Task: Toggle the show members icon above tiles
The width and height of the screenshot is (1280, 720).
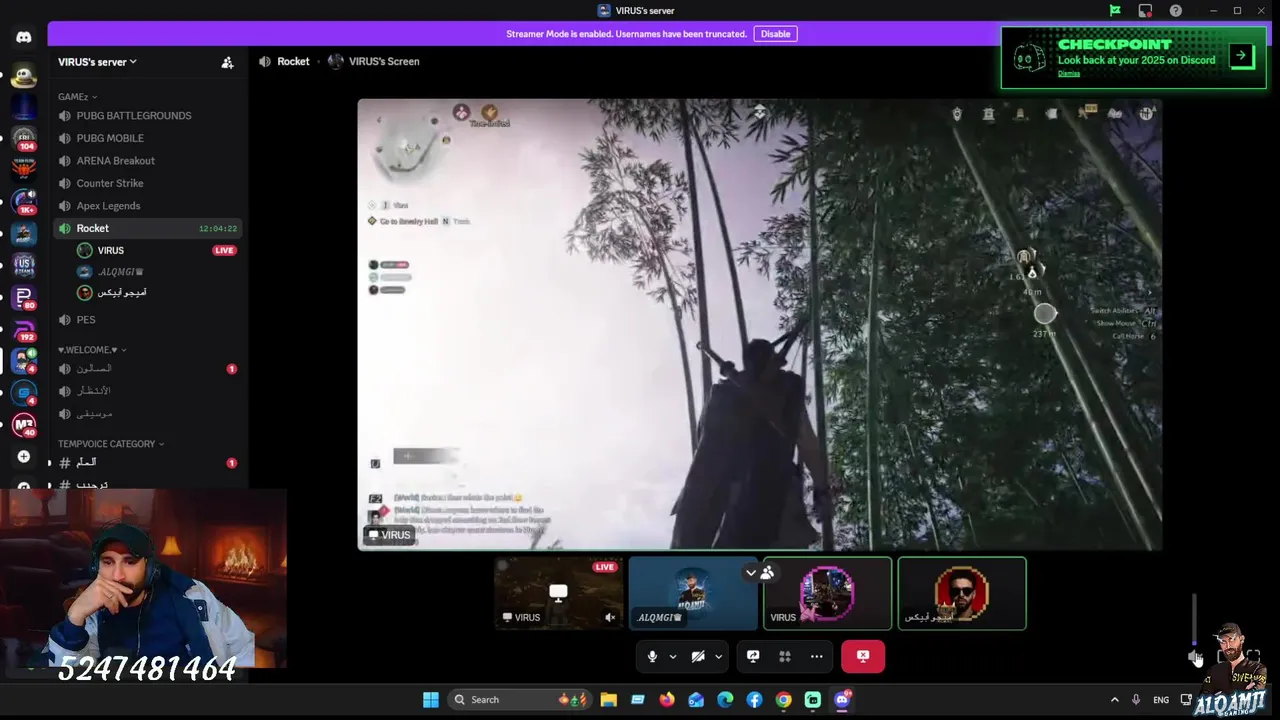Action: tap(767, 573)
